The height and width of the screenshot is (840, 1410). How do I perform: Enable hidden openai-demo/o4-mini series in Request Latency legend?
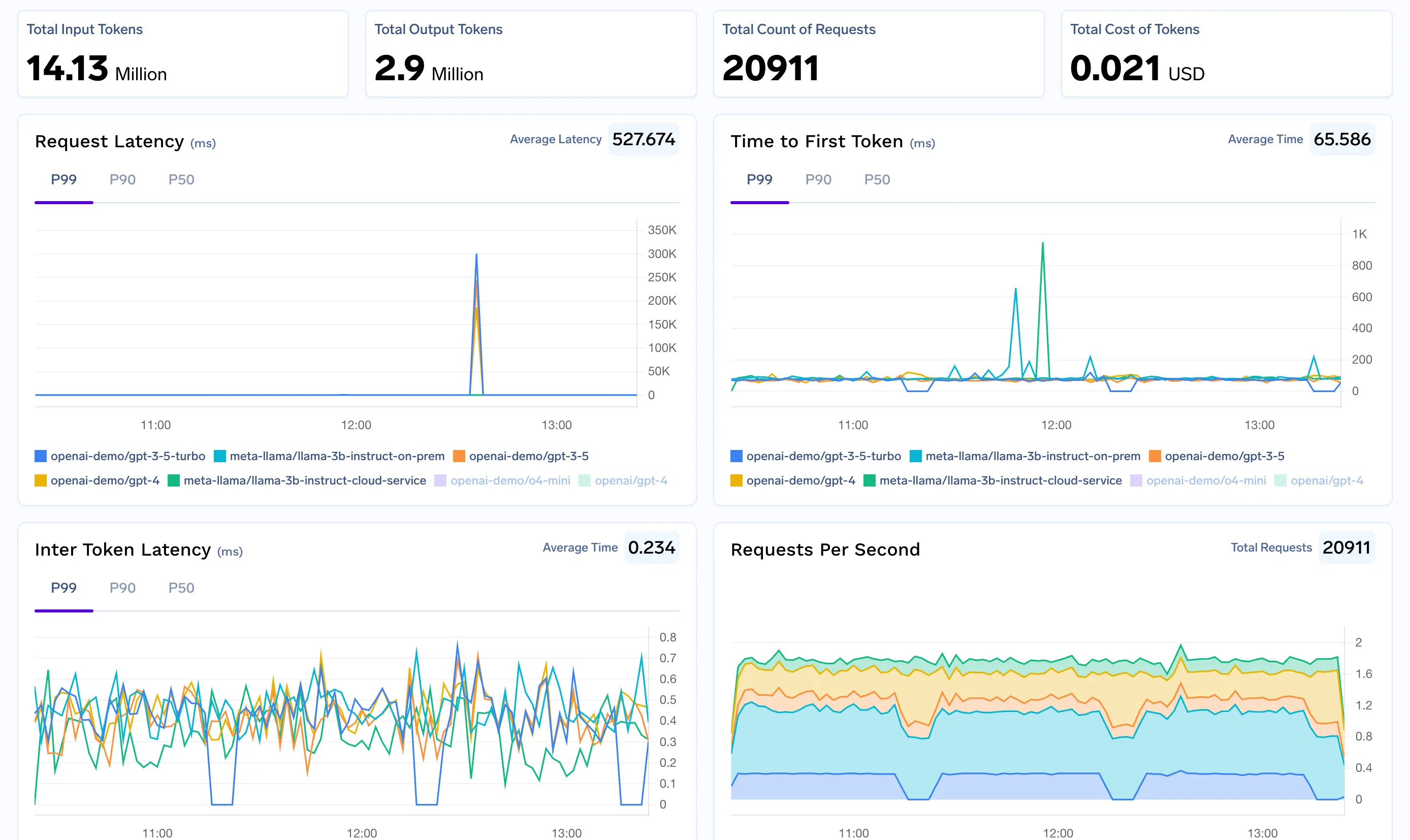[510, 480]
